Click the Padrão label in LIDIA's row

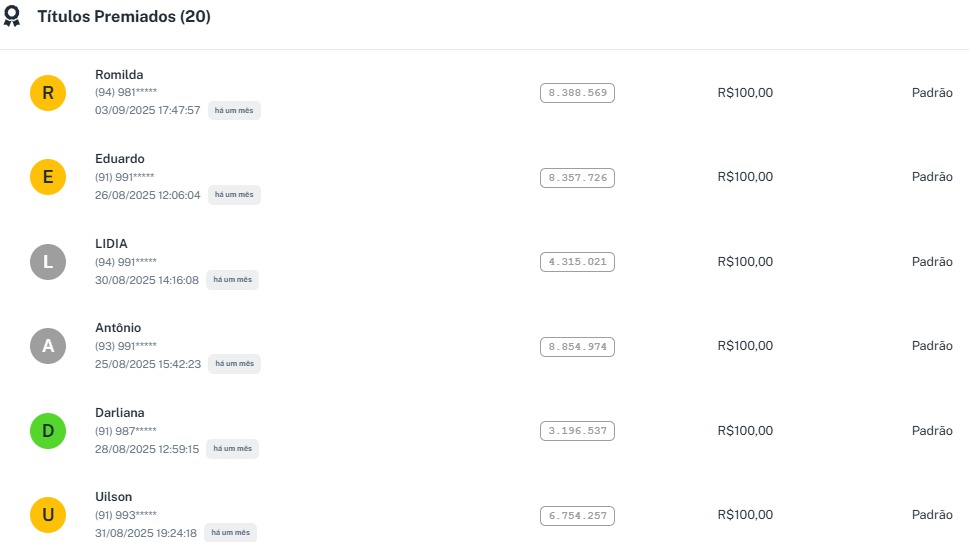point(932,262)
